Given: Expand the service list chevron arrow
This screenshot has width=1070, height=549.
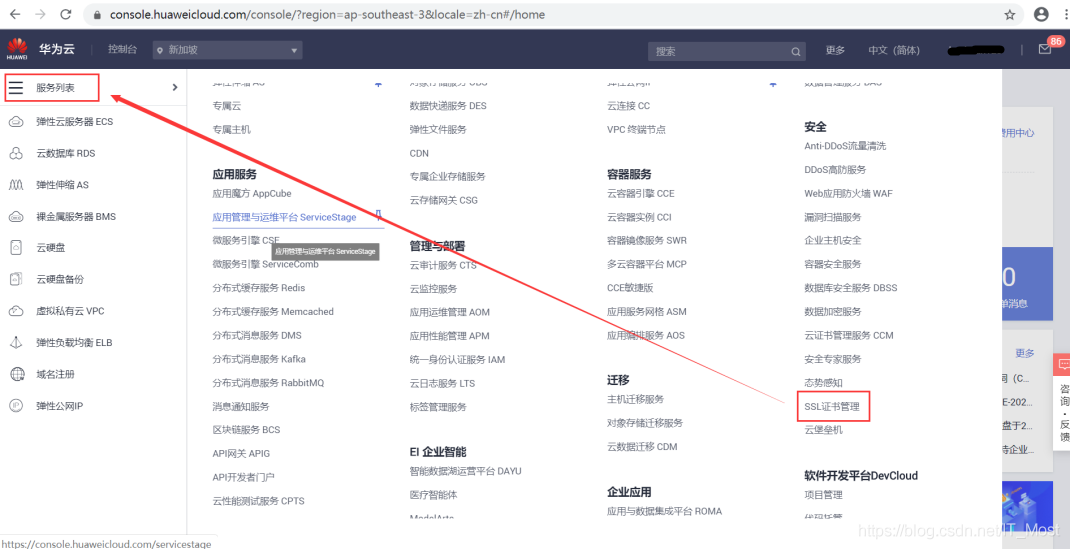Looking at the screenshot, I should point(175,87).
